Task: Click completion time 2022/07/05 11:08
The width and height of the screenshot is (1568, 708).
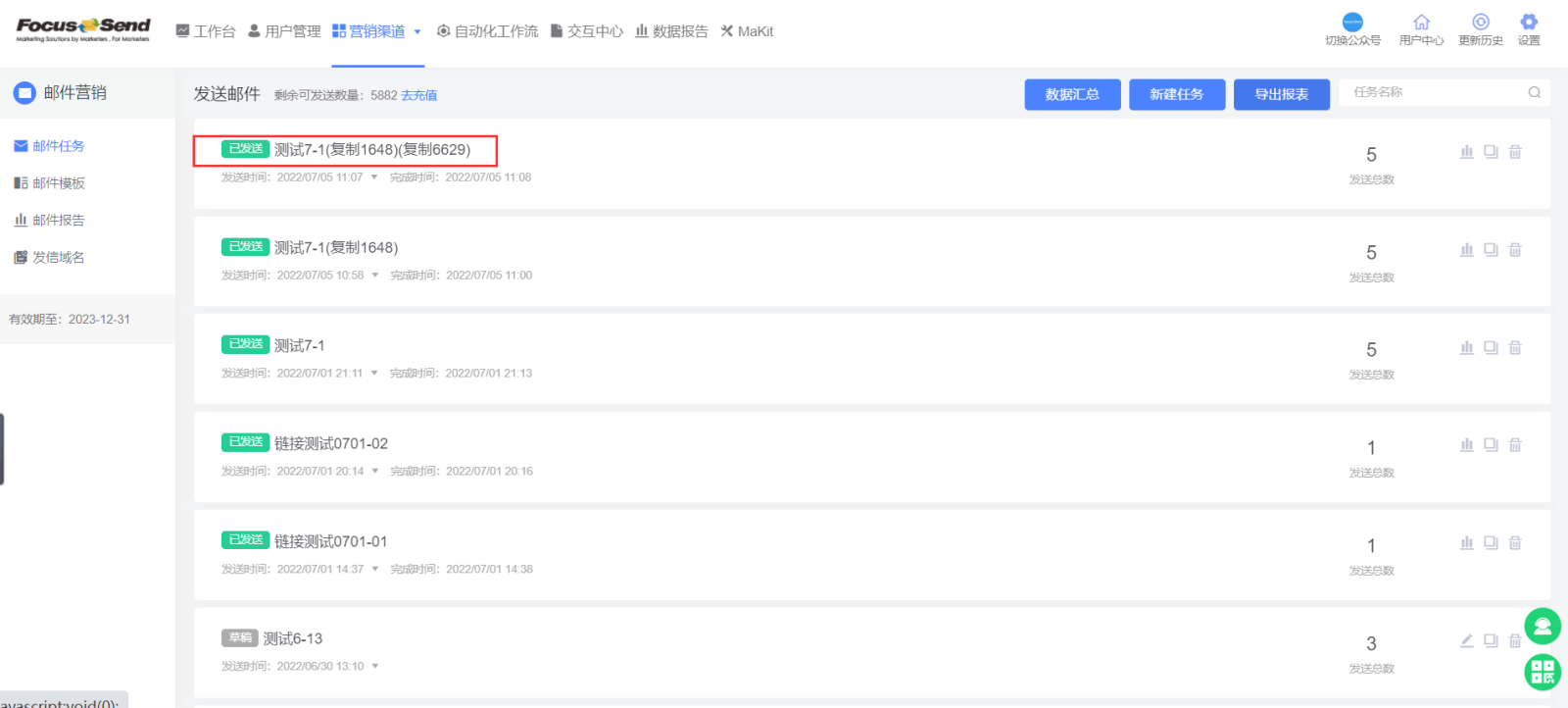Action: 488,177
